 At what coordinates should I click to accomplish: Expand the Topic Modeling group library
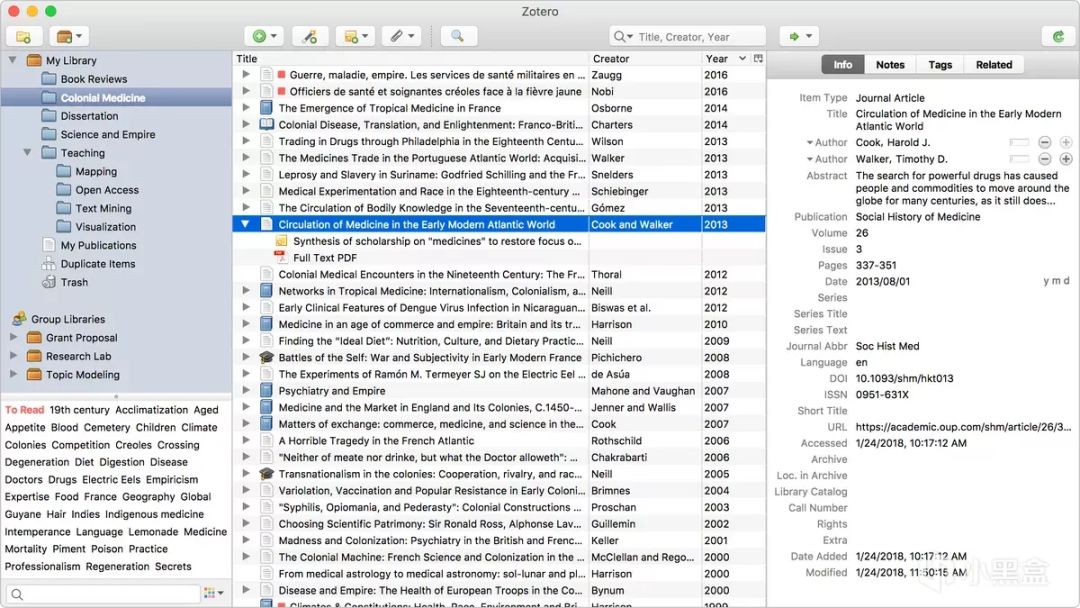[13, 374]
